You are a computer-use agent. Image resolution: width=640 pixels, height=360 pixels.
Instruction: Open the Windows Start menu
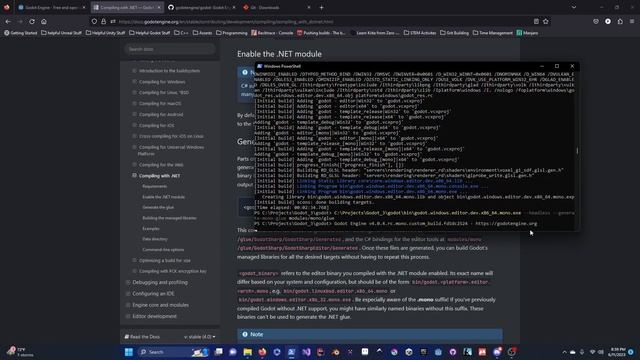click(x=129, y=352)
